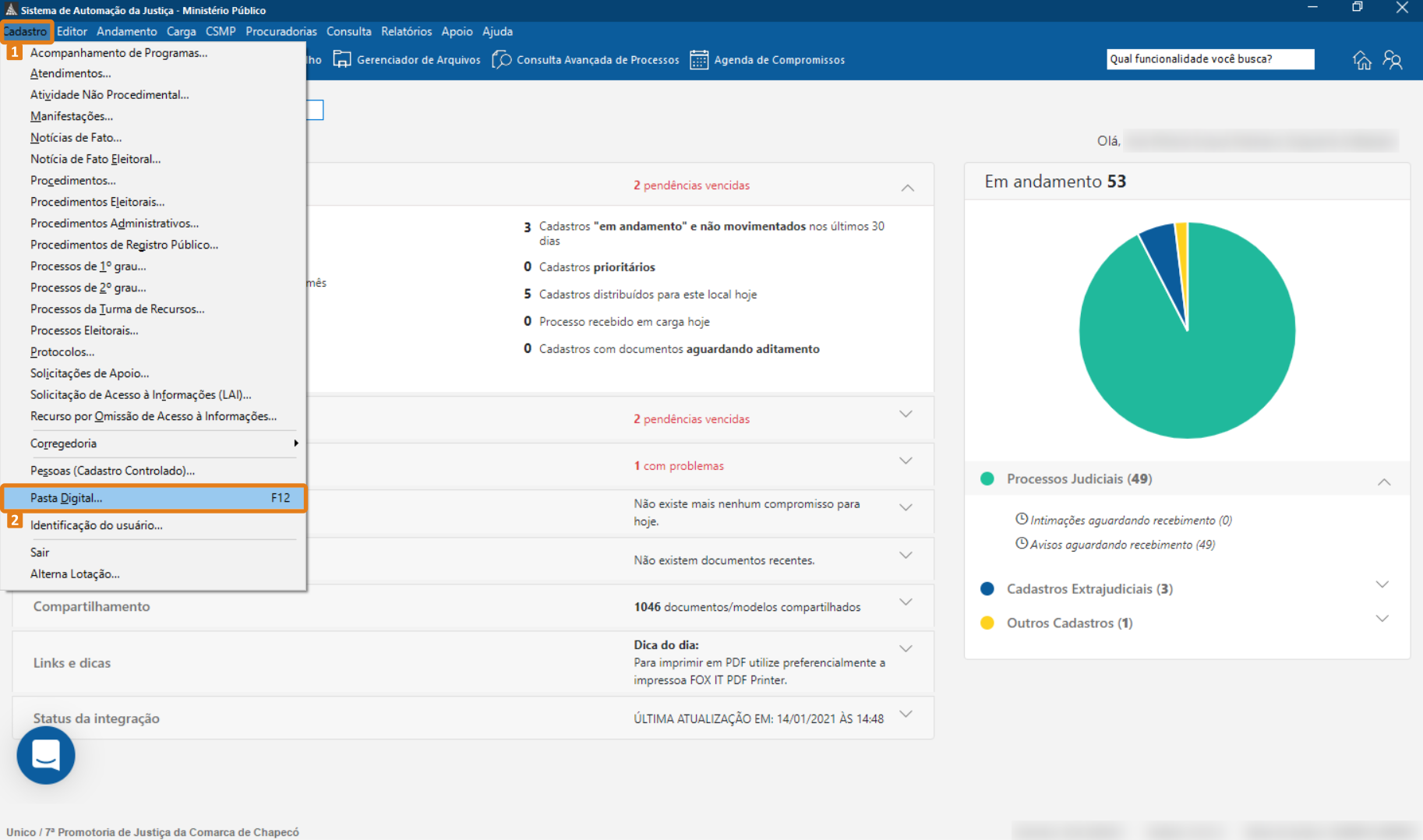Click the clock icon beside Avisos aguardando recebimento
Viewport: 1423px width, 840px height.
point(1021,543)
